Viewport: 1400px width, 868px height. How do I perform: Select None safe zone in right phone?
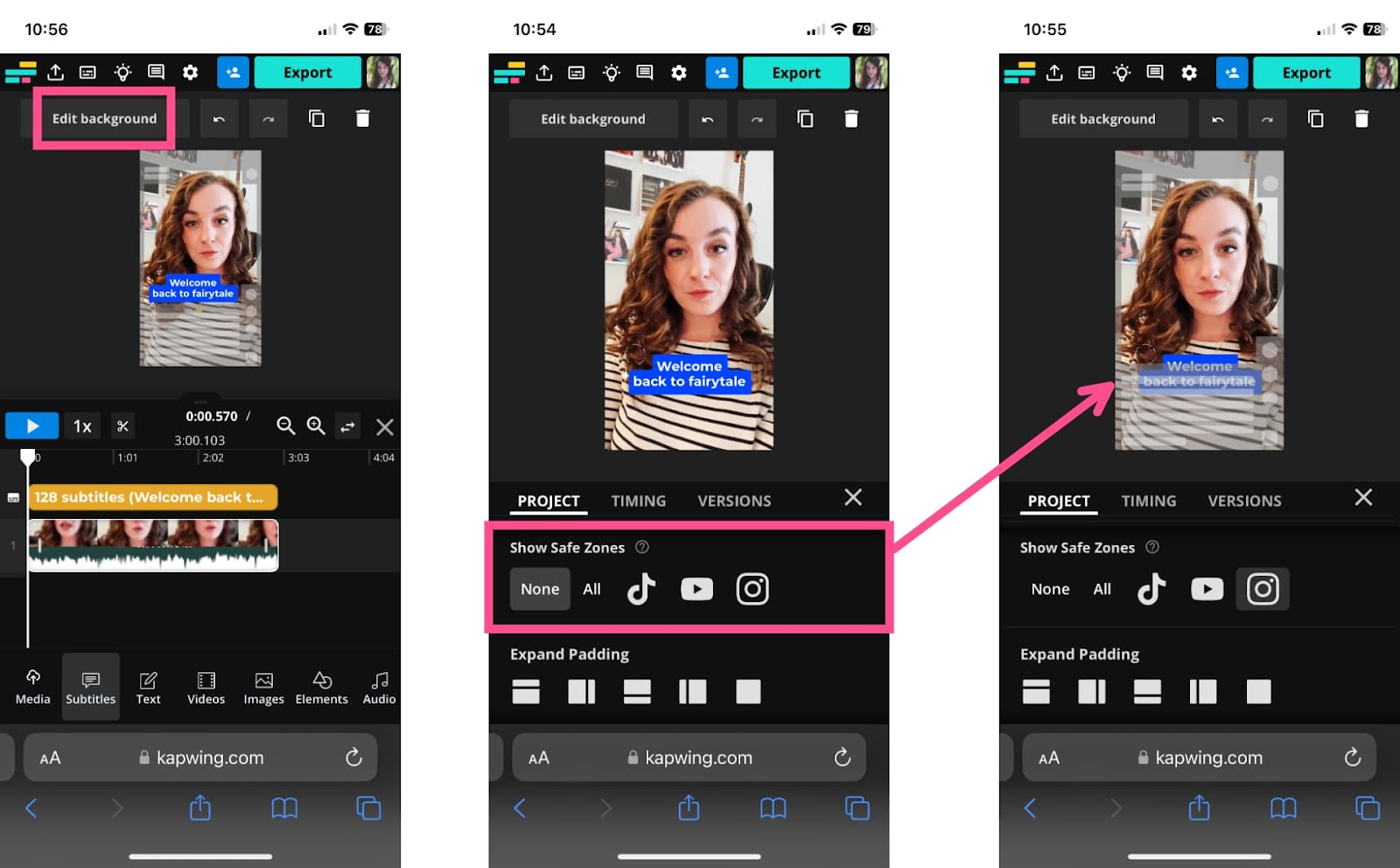[x=1050, y=589]
